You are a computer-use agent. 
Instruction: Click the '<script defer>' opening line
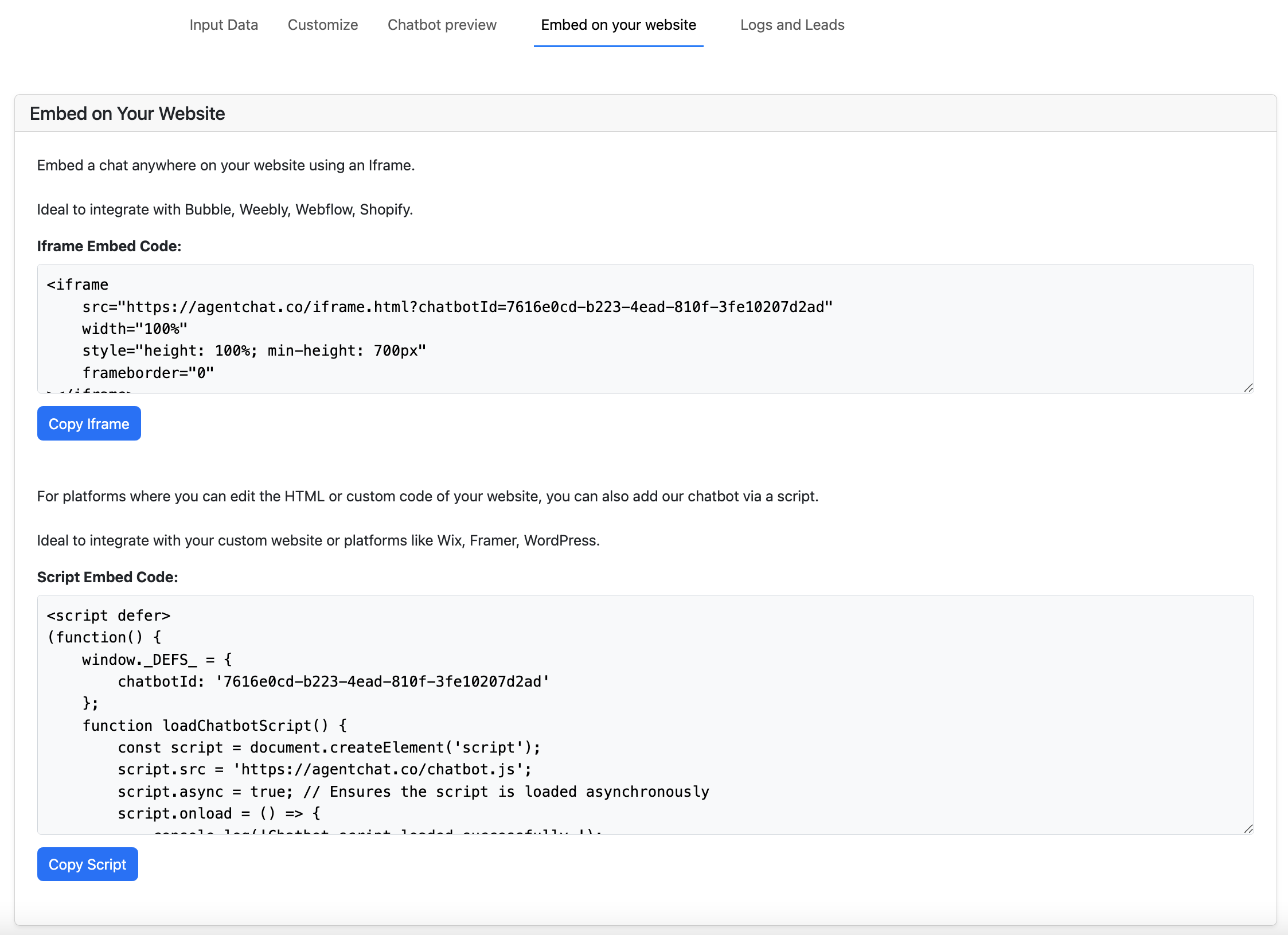pyautogui.click(x=109, y=615)
